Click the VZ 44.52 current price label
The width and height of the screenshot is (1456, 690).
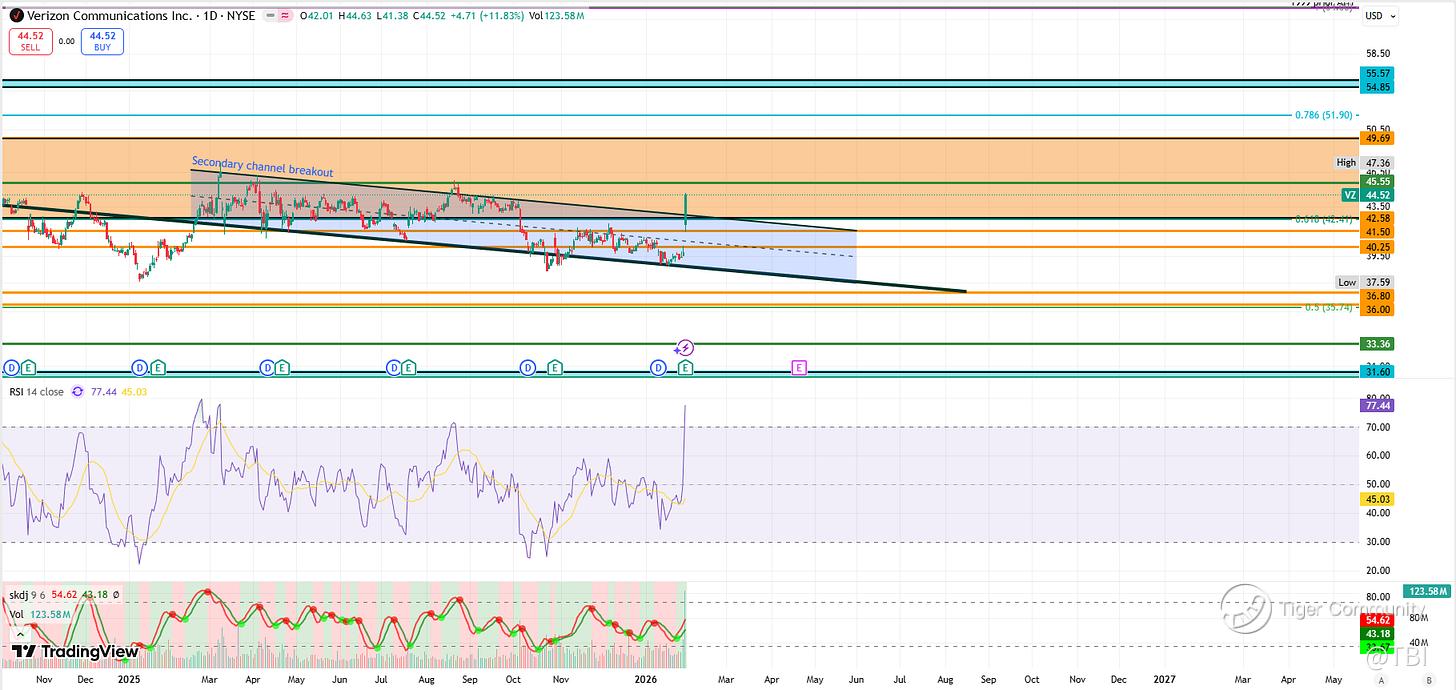click(x=1367, y=195)
